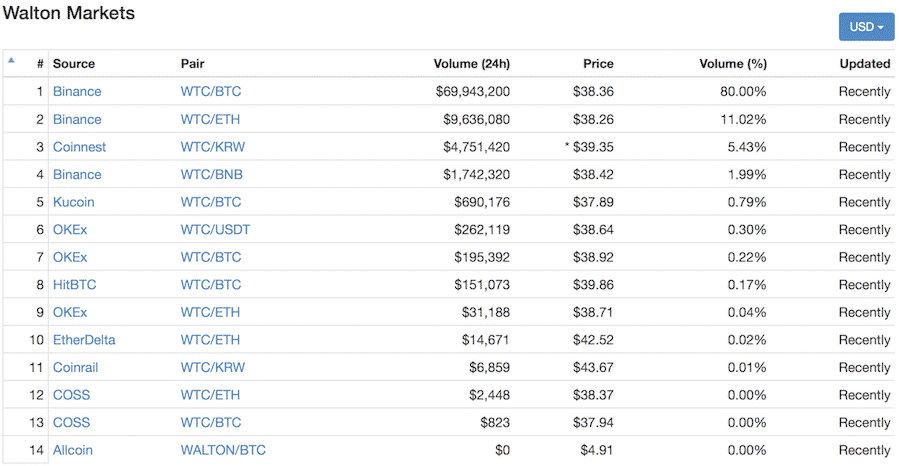Viewport: 899px width, 466px height.
Task: Open COSS source link in row 12
Action: click(x=72, y=395)
